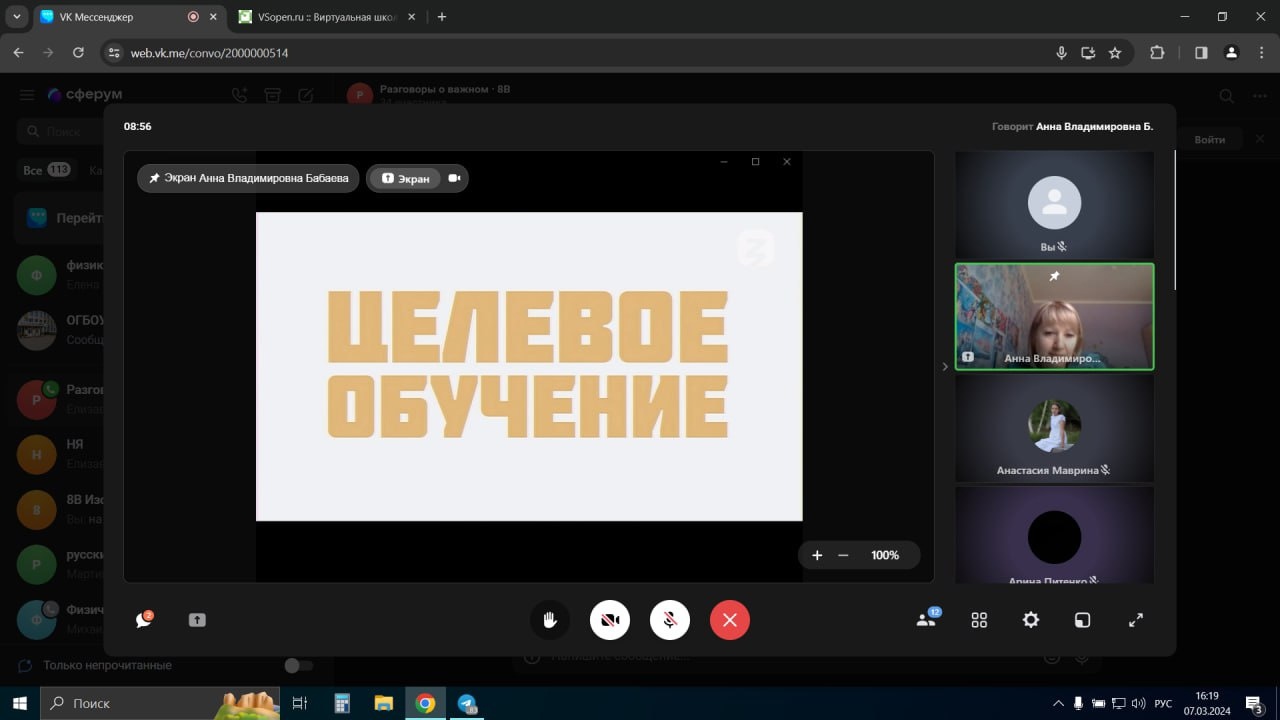Image resolution: width=1280 pixels, height=720 pixels.
Task: Go back in browser history
Action: [x=18, y=53]
